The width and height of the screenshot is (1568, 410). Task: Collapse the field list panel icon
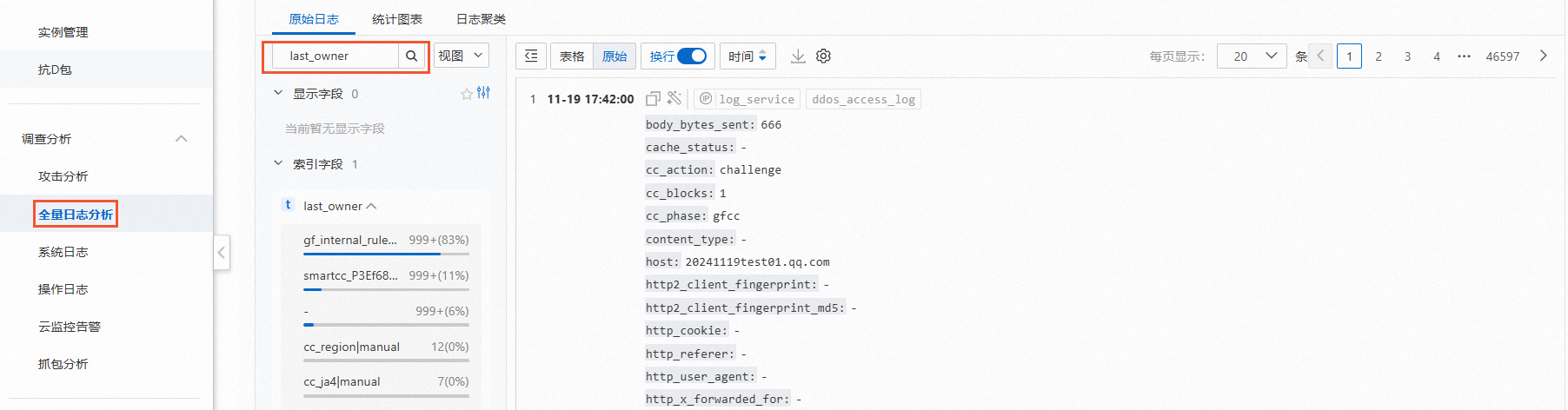[x=532, y=56]
